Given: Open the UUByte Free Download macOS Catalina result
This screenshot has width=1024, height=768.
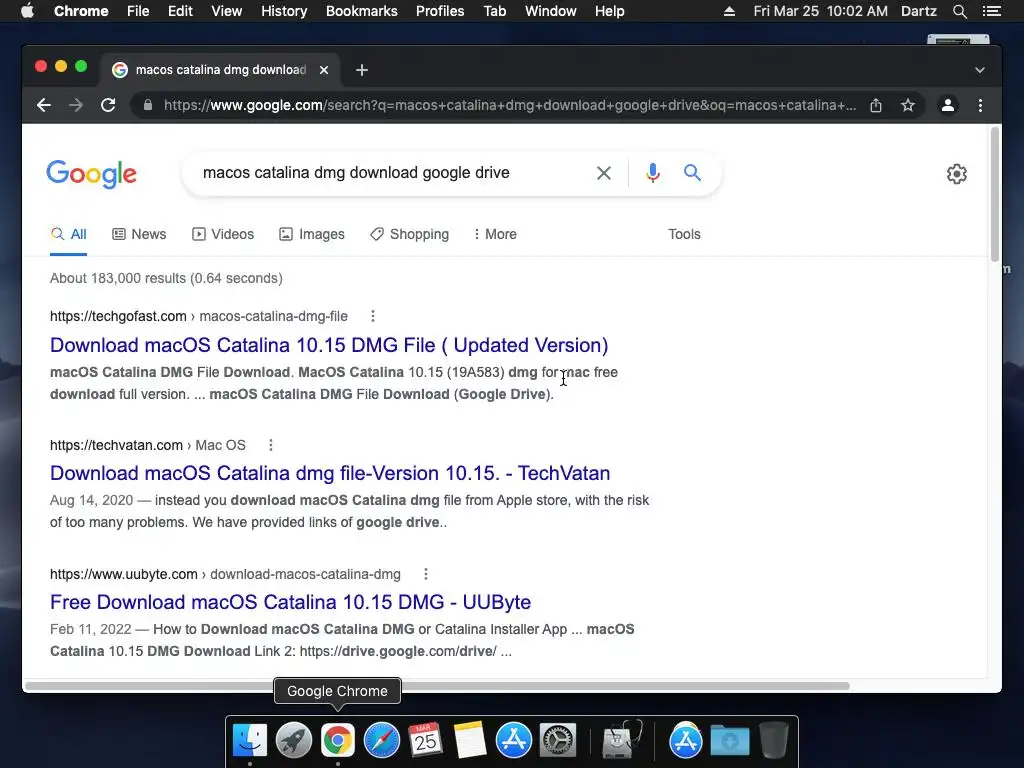Looking at the screenshot, I should point(291,601).
